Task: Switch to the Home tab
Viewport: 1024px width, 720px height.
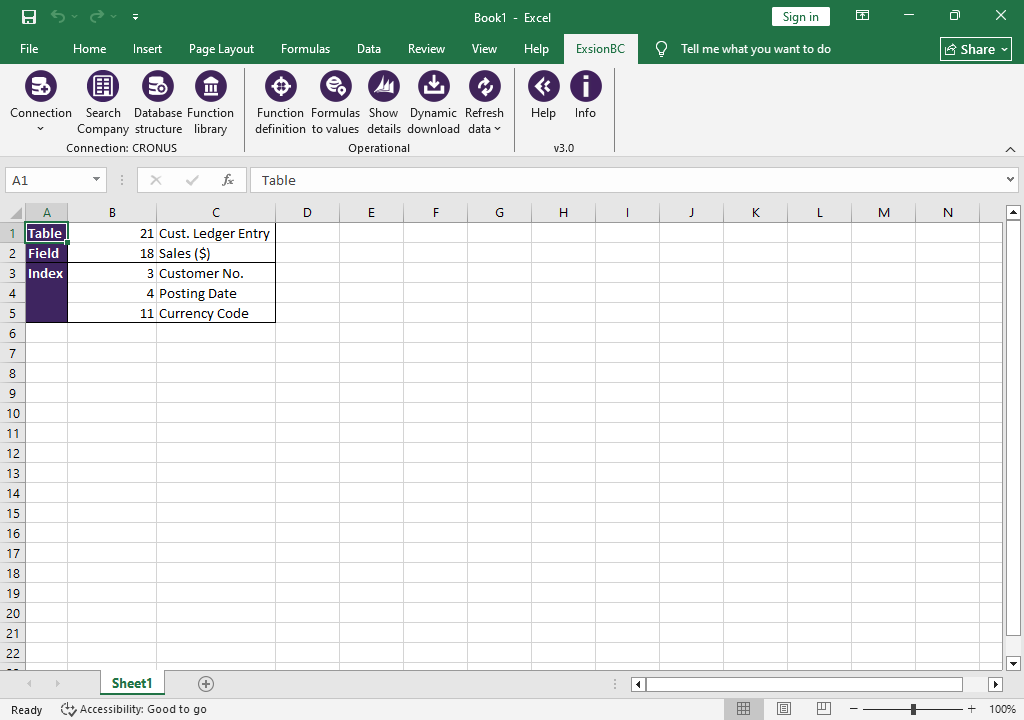Action: point(89,49)
